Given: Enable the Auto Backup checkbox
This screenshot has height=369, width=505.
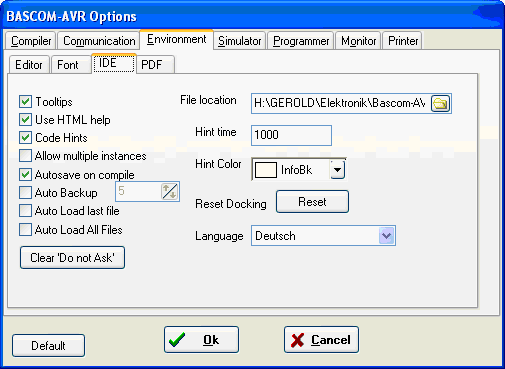Looking at the screenshot, I should tap(25, 193).
